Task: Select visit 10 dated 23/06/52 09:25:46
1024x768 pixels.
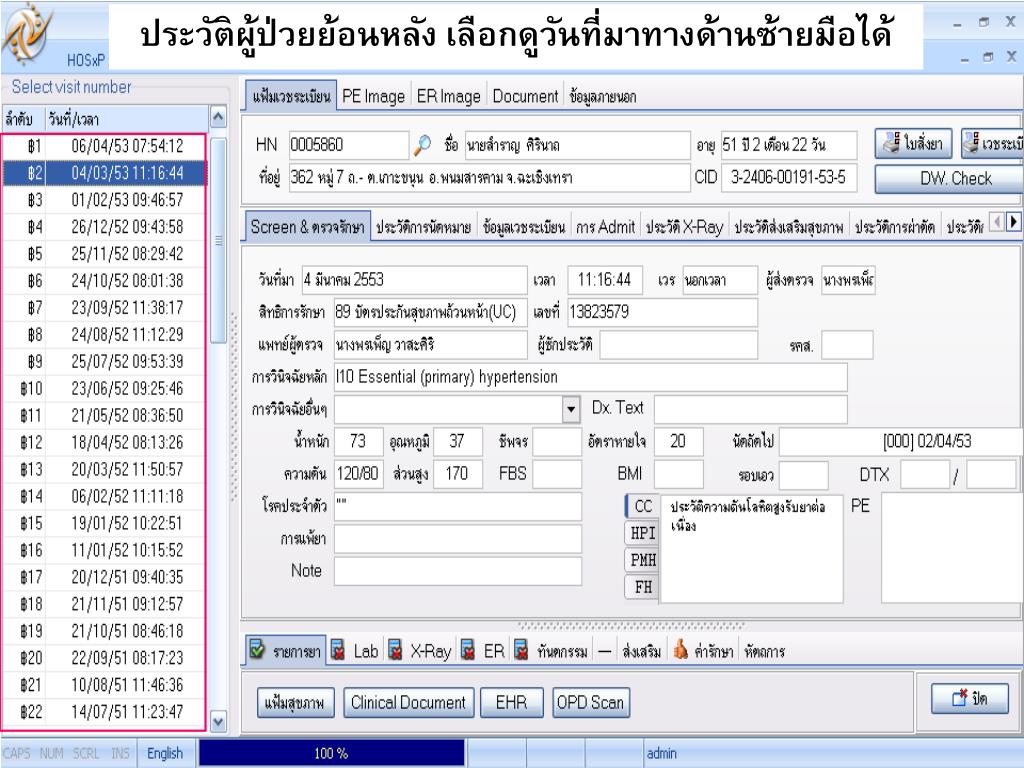Action: click(x=104, y=389)
